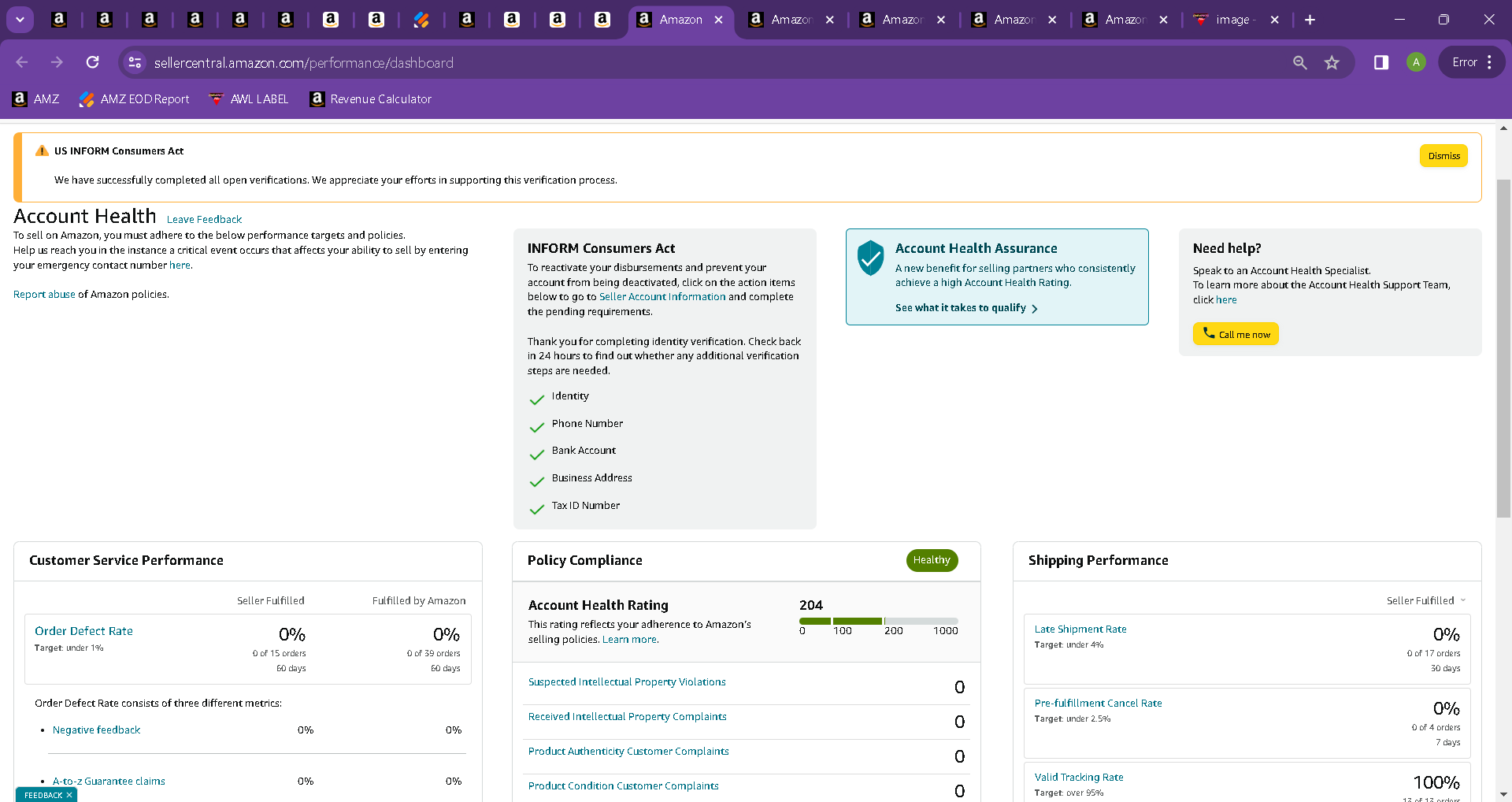Dismiss the US INFORM Consumers Act banner
1512x802 pixels.
(x=1443, y=156)
